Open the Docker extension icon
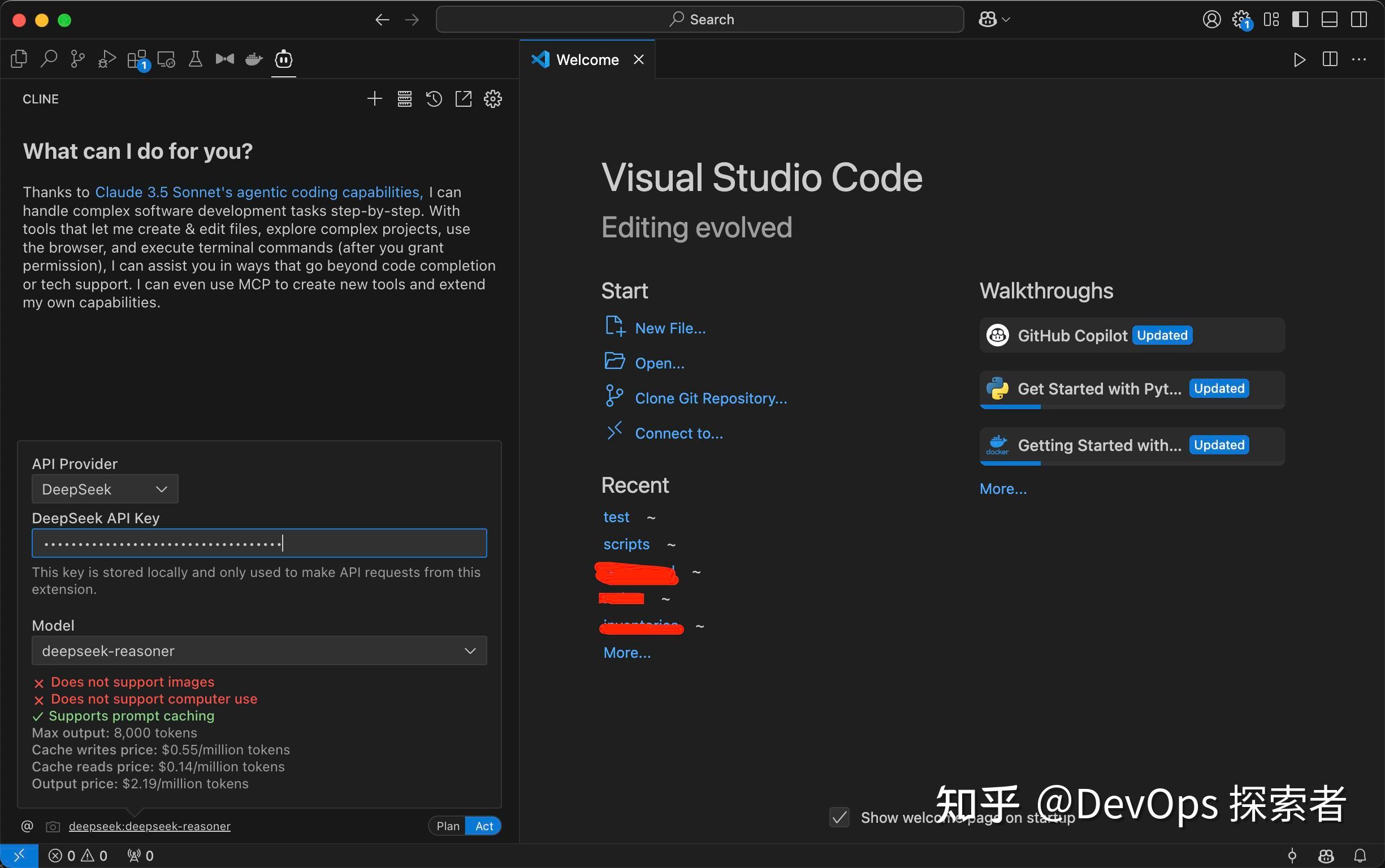This screenshot has height=868, width=1385. pyautogui.click(x=253, y=59)
